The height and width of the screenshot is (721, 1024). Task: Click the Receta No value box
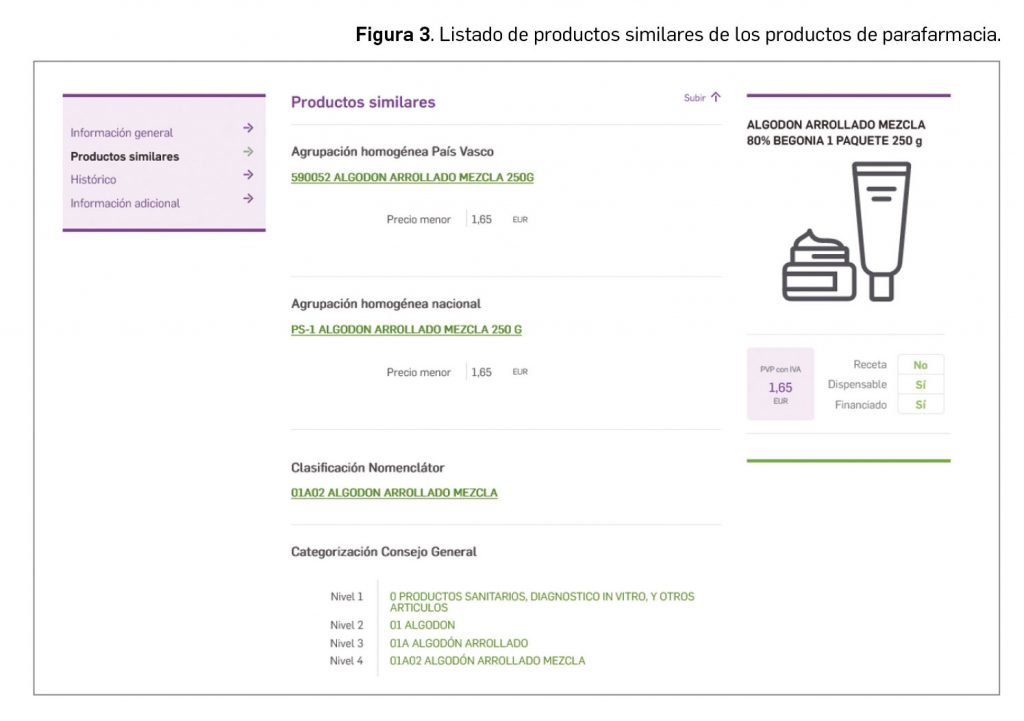pos(920,366)
